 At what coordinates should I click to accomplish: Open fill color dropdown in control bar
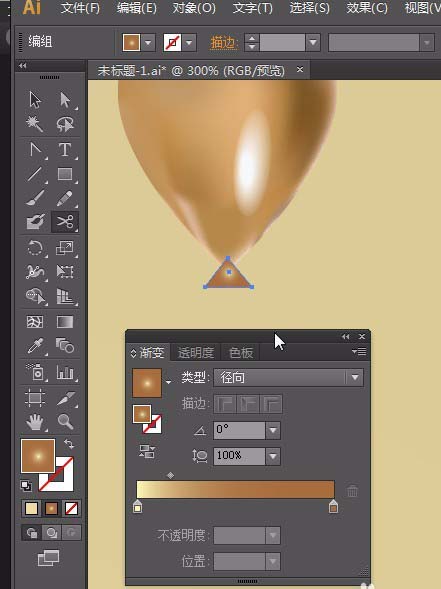click(148, 42)
